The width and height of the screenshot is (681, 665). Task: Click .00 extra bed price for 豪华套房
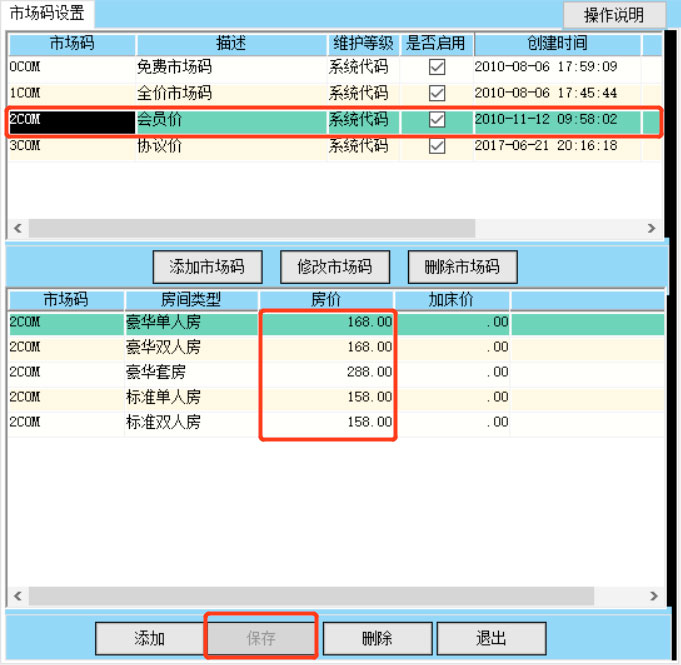coord(497,372)
